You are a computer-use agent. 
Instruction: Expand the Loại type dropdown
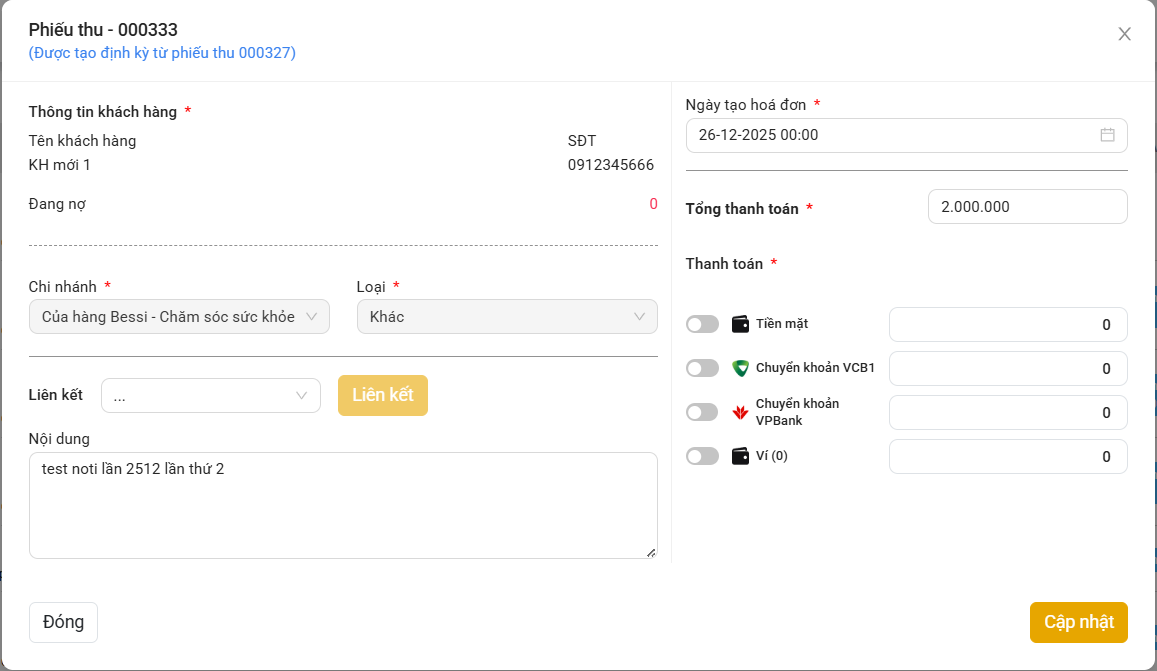507,317
